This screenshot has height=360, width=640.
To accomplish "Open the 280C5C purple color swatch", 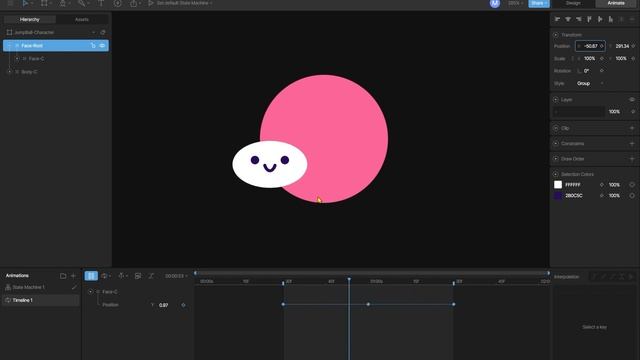I will (x=558, y=196).
